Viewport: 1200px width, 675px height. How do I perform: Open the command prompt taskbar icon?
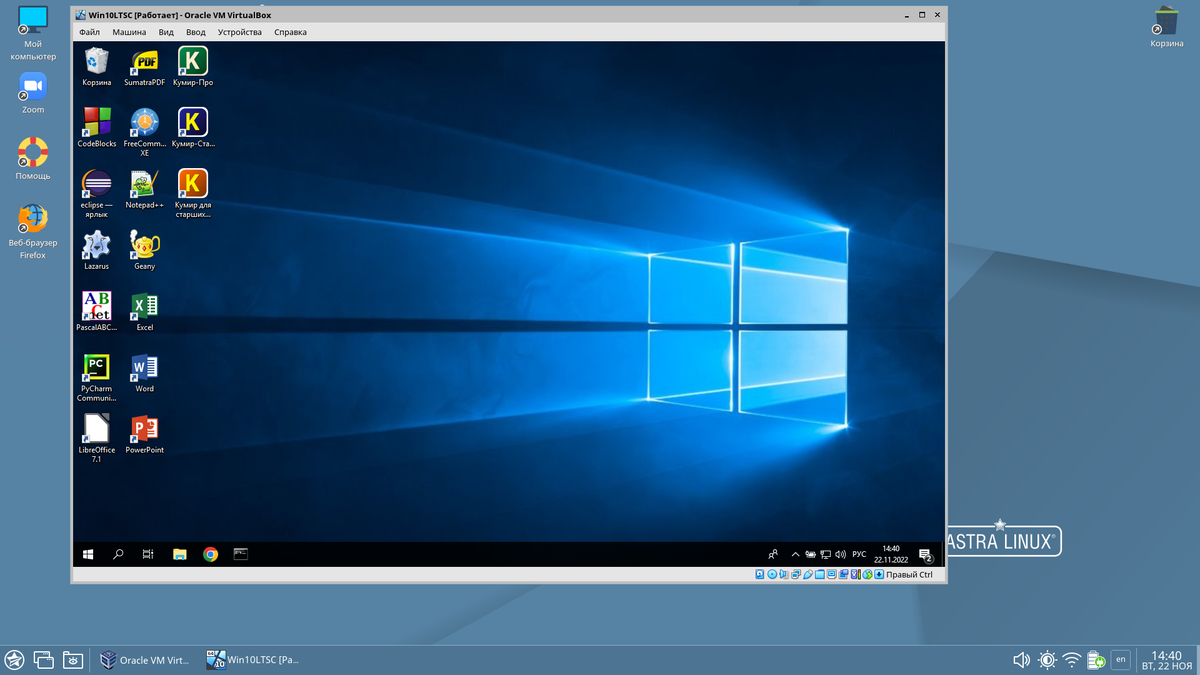tap(240, 554)
